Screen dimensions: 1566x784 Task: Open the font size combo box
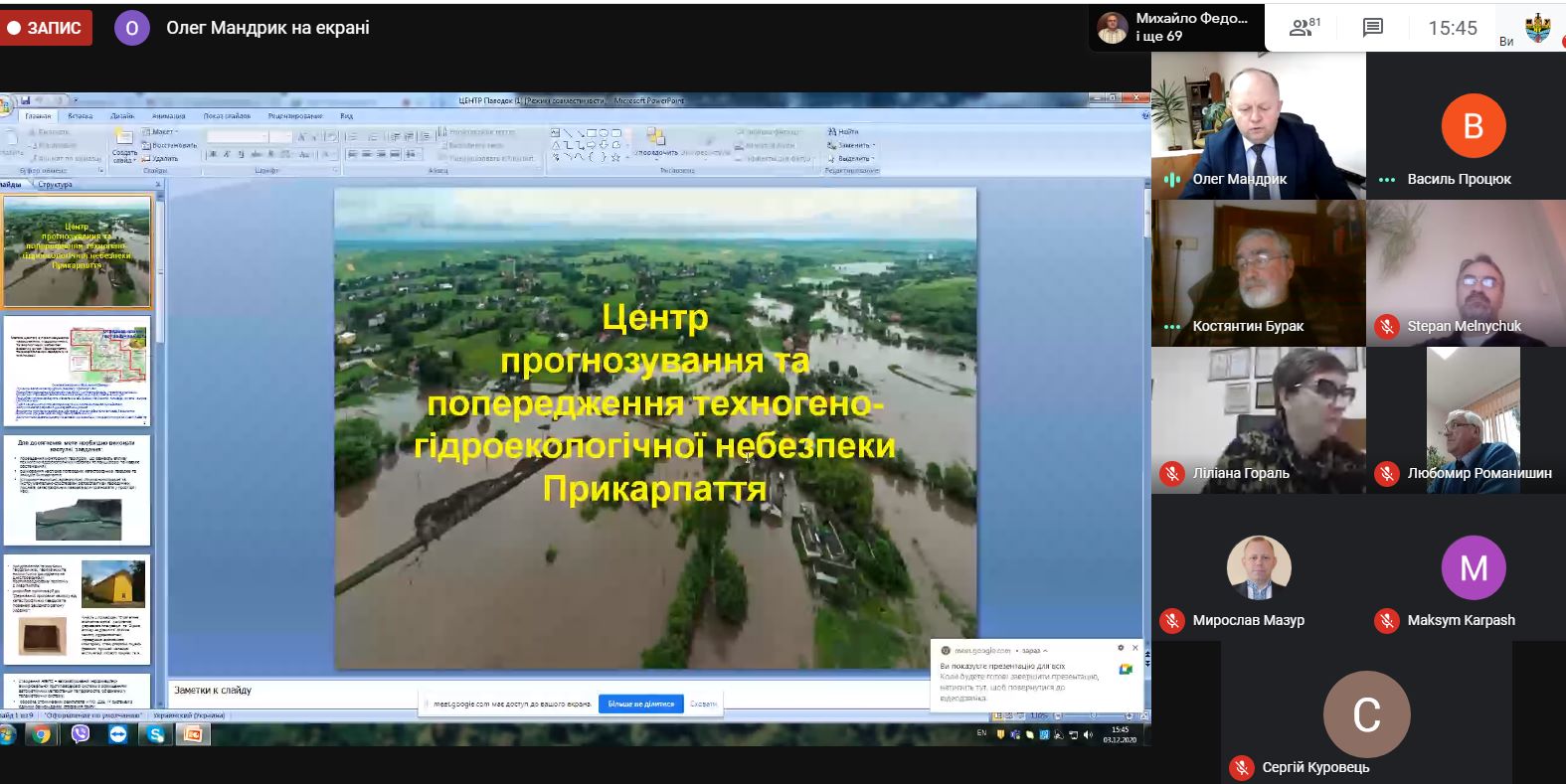(x=281, y=136)
